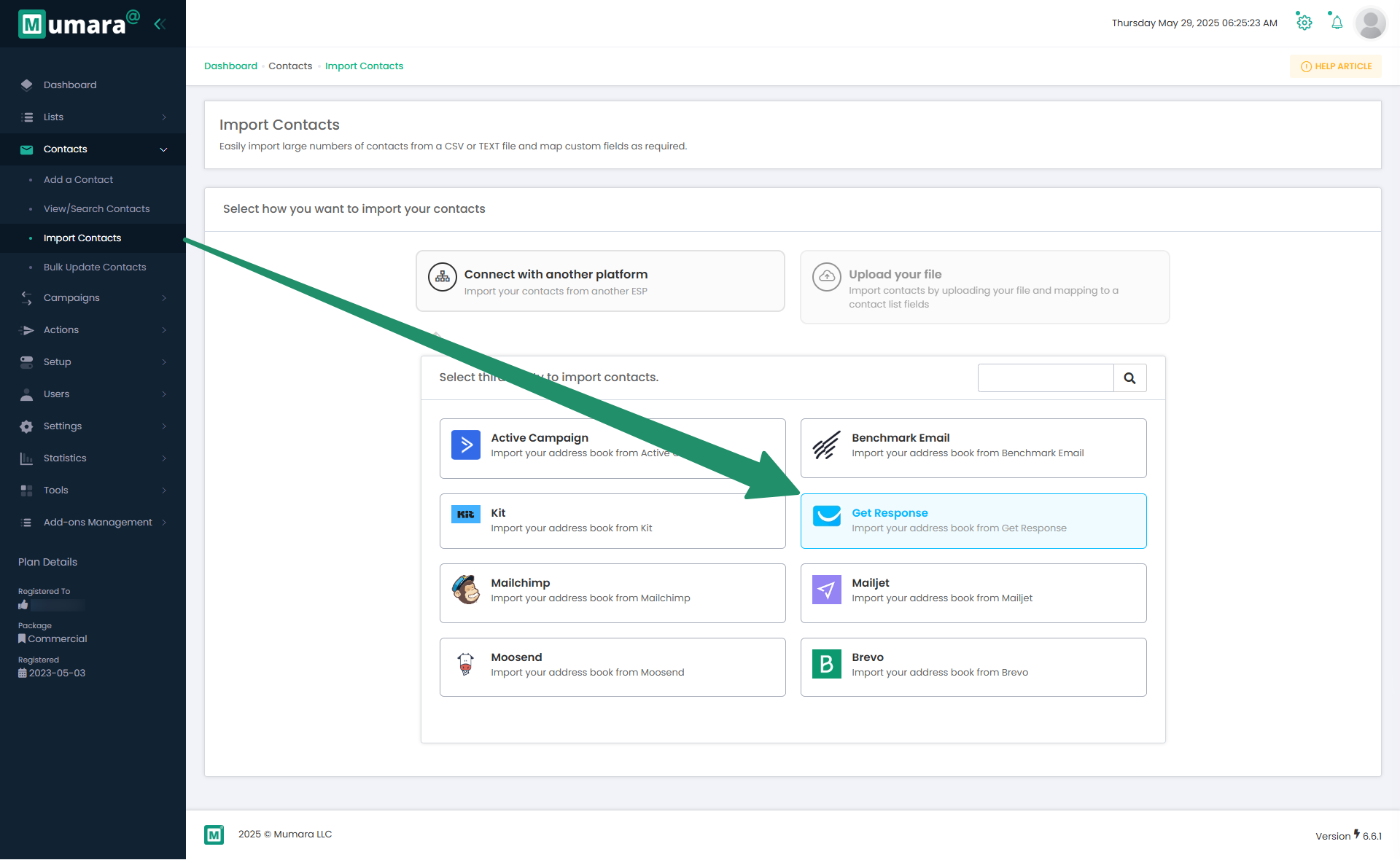Viewport: 1400px width, 860px height.
Task: Click the Statistics chart sidebar icon
Action: (x=26, y=458)
